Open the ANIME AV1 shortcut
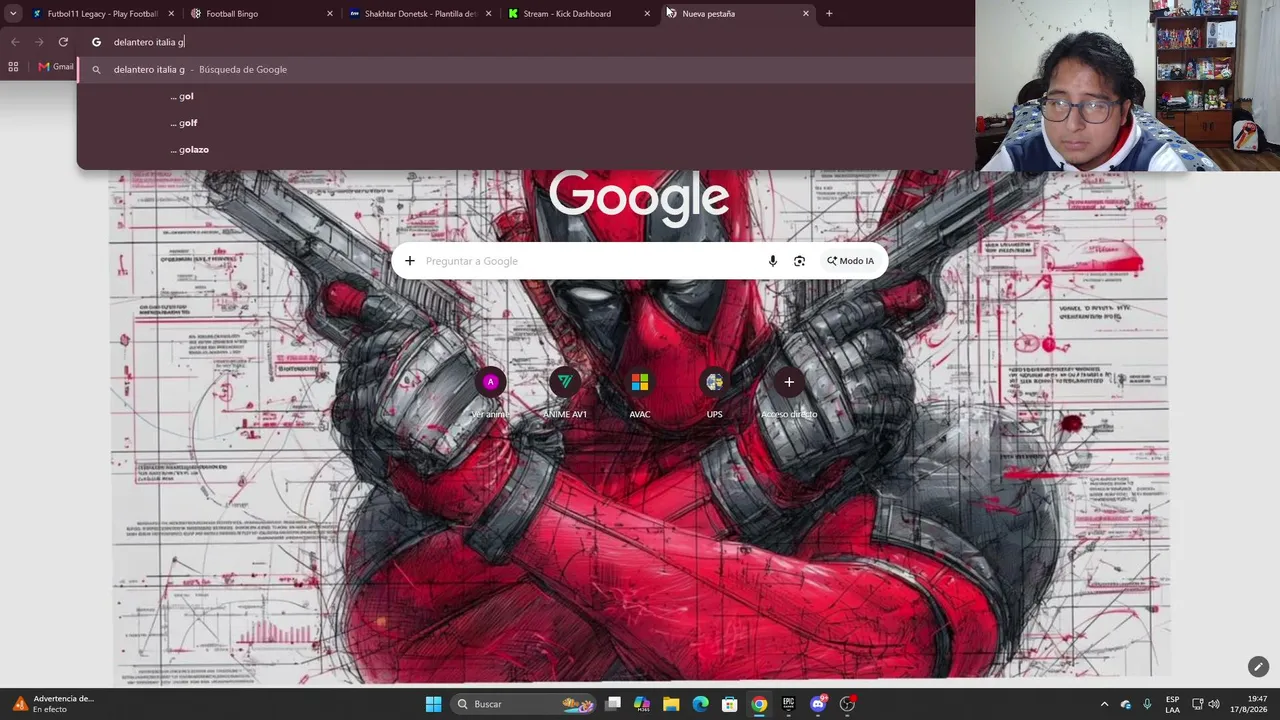1280x720 pixels. tap(565, 392)
